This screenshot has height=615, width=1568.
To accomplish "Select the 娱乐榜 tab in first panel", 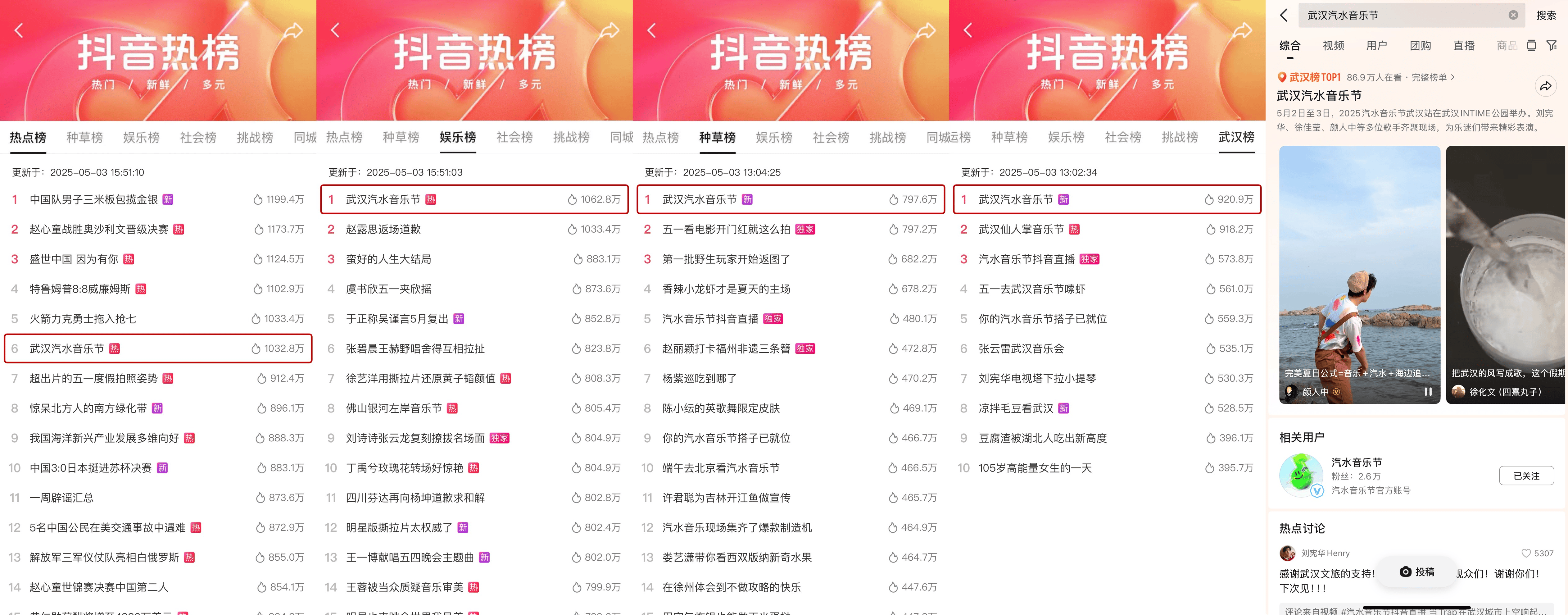I will tap(141, 138).
